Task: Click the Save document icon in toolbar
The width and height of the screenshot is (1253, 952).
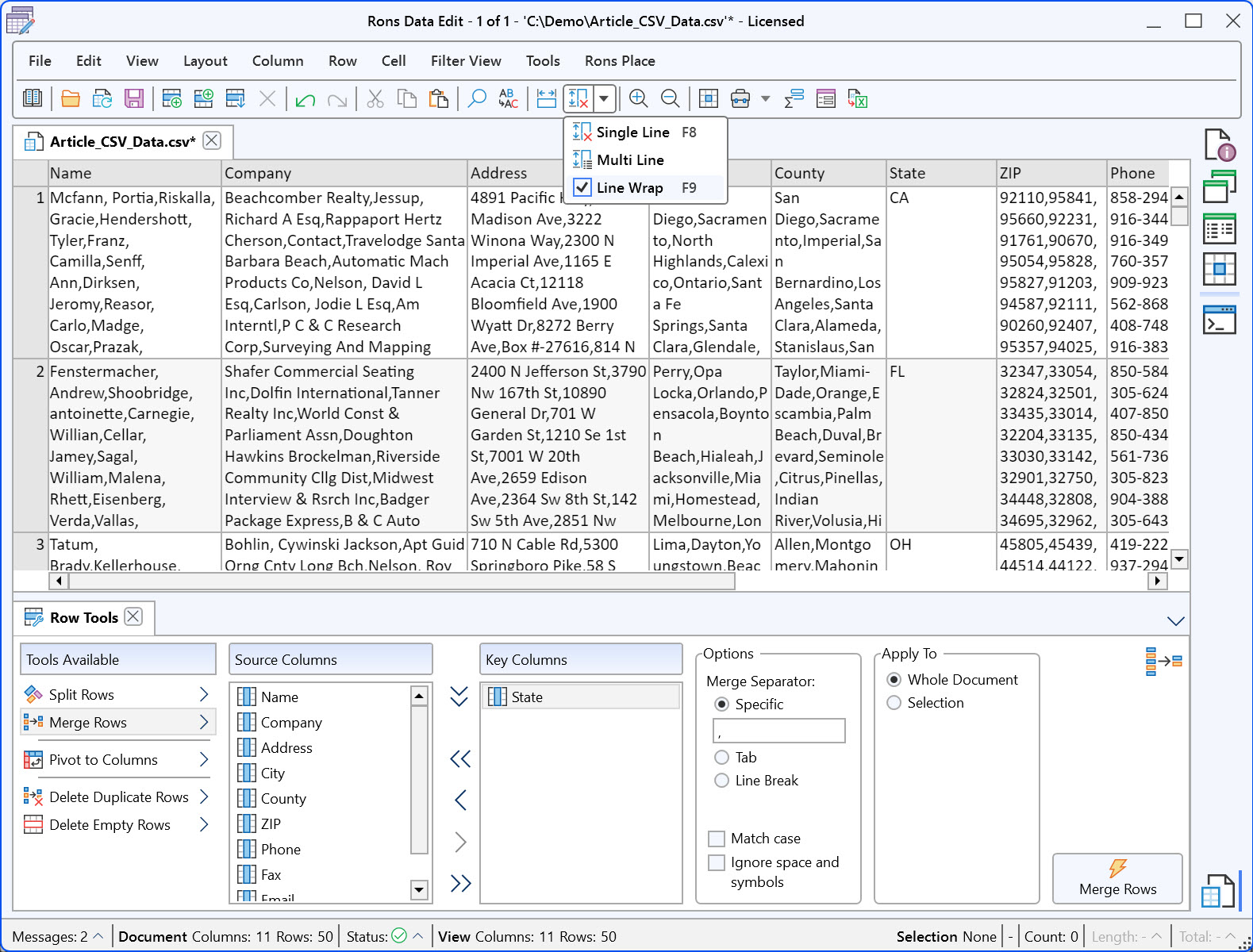Action: 134,98
